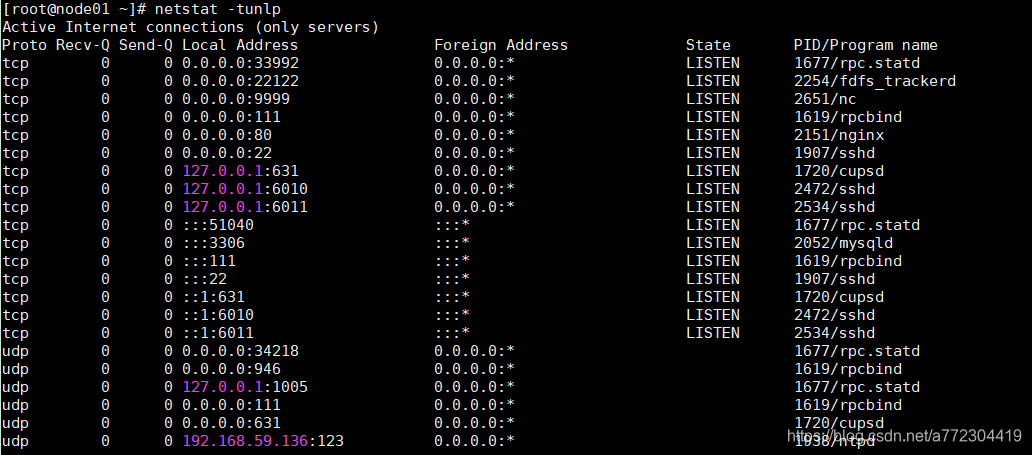Viewport: 1032px width, 455px height.
Task: Click the loopback address ::1:6010
Action: (x=218, y=315)
